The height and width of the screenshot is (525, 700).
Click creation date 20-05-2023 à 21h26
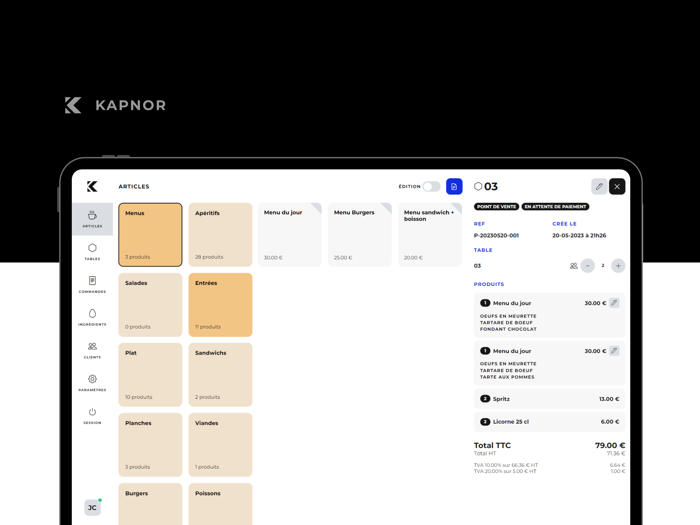coord(579,235)
